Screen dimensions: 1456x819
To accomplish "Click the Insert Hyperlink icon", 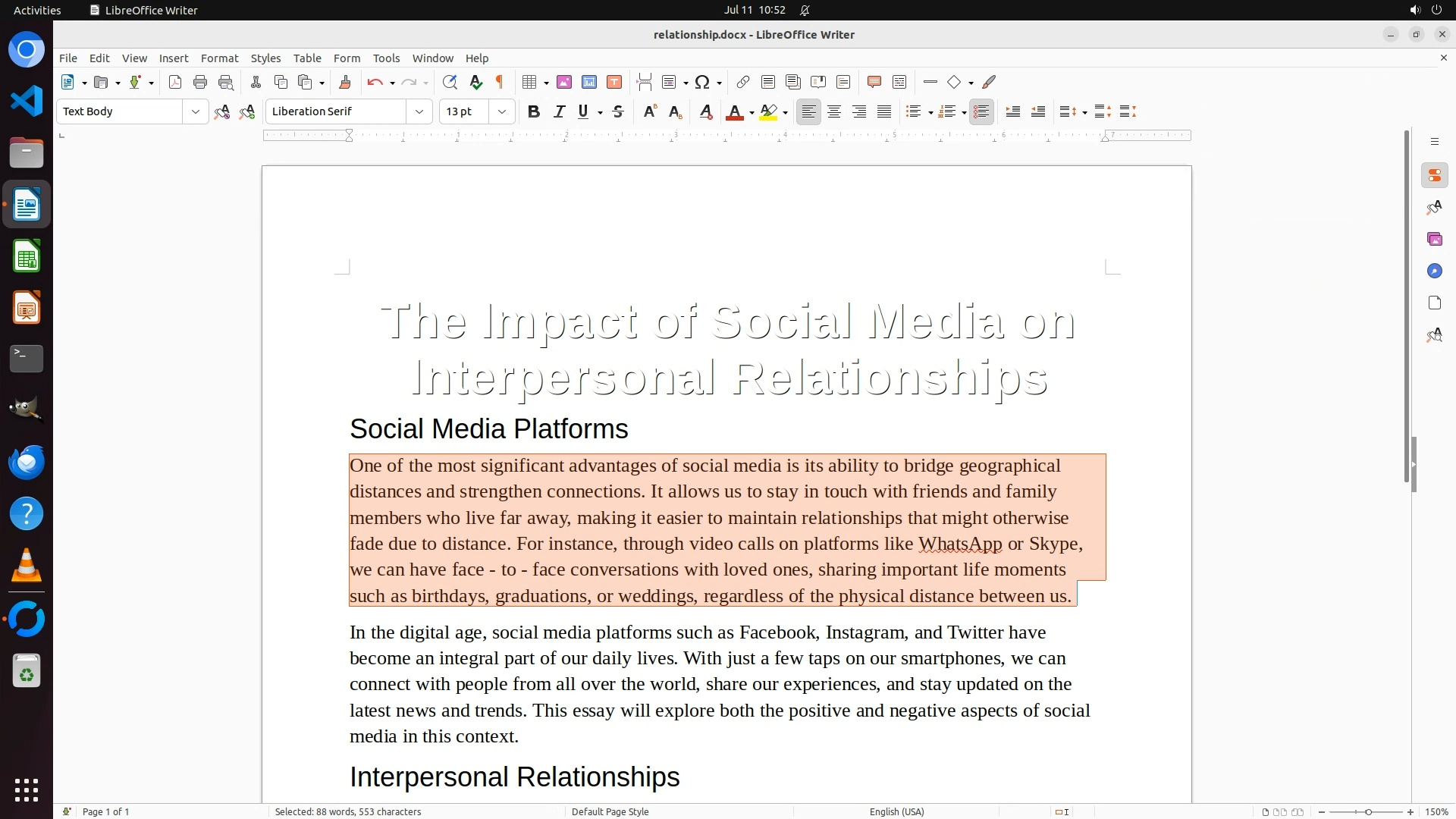I will 743,82.
